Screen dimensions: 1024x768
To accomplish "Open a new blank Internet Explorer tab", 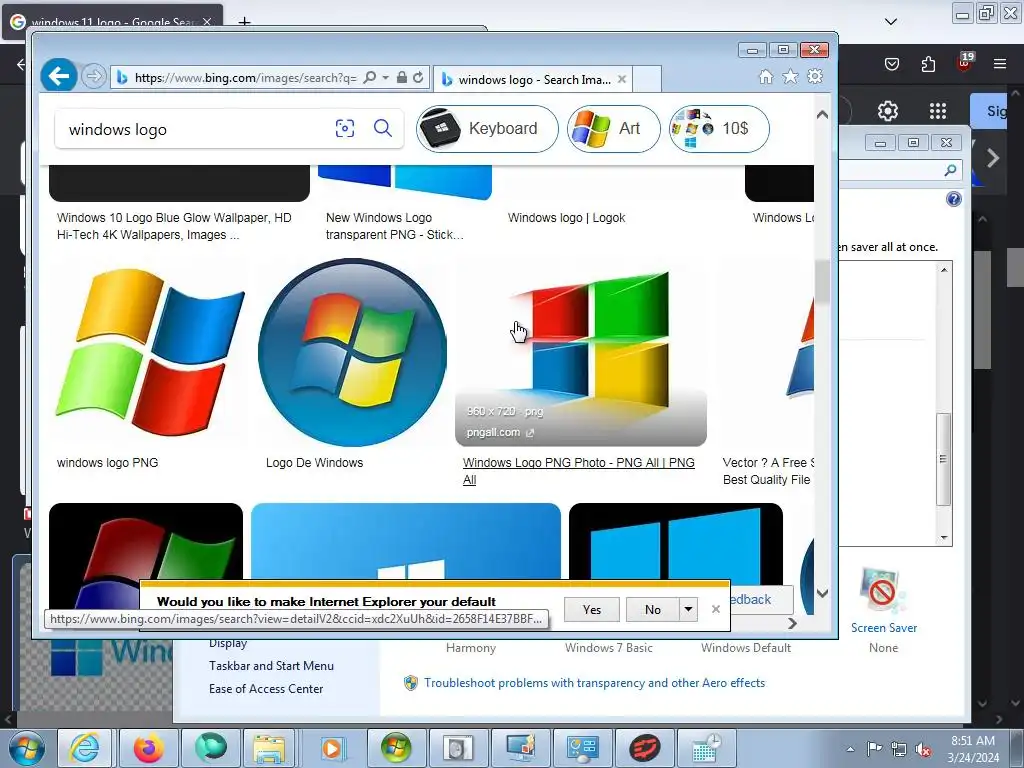I will [x=647, y=79].
